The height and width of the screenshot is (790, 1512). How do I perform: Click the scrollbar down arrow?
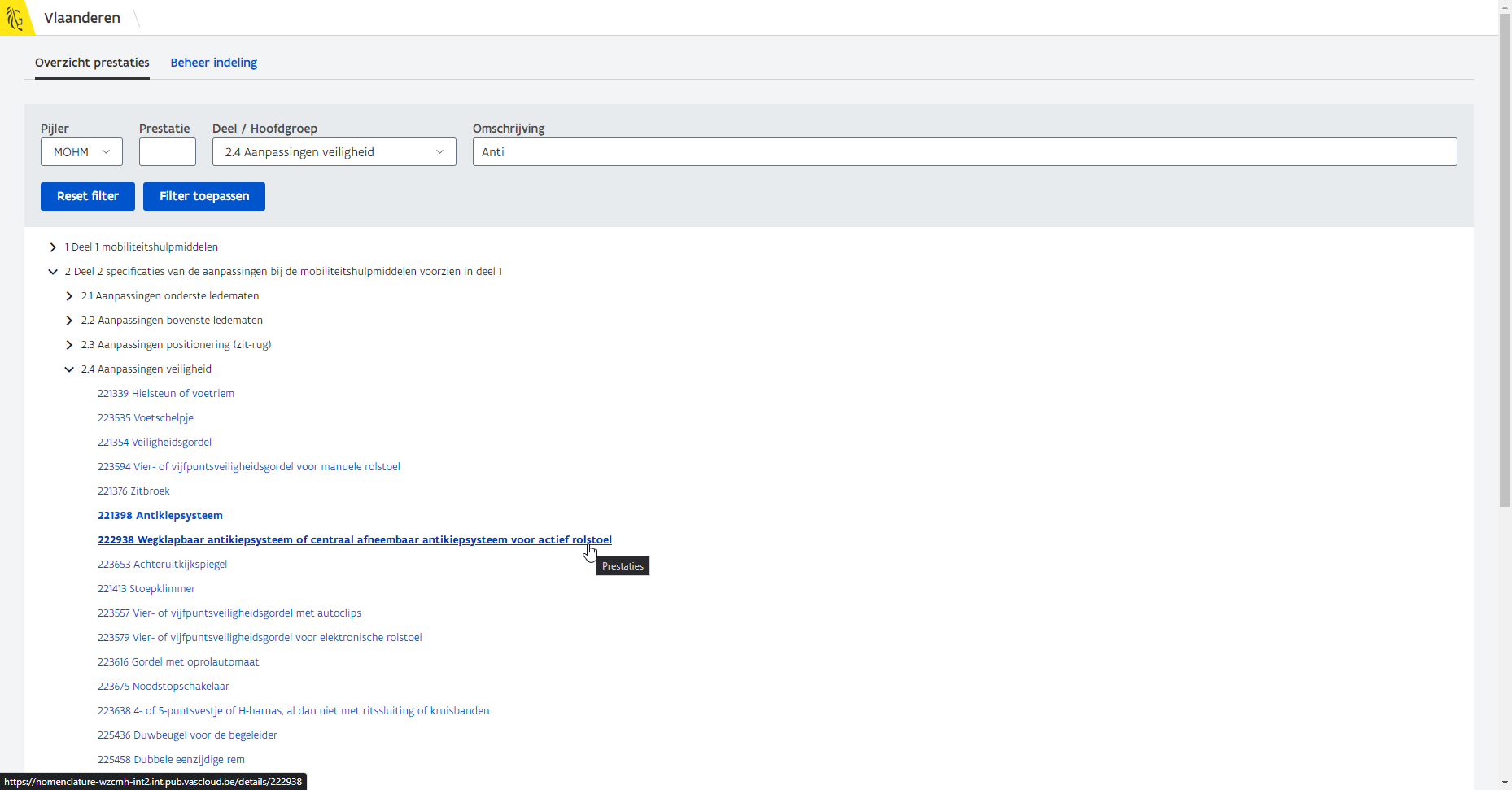(1505, 783)
